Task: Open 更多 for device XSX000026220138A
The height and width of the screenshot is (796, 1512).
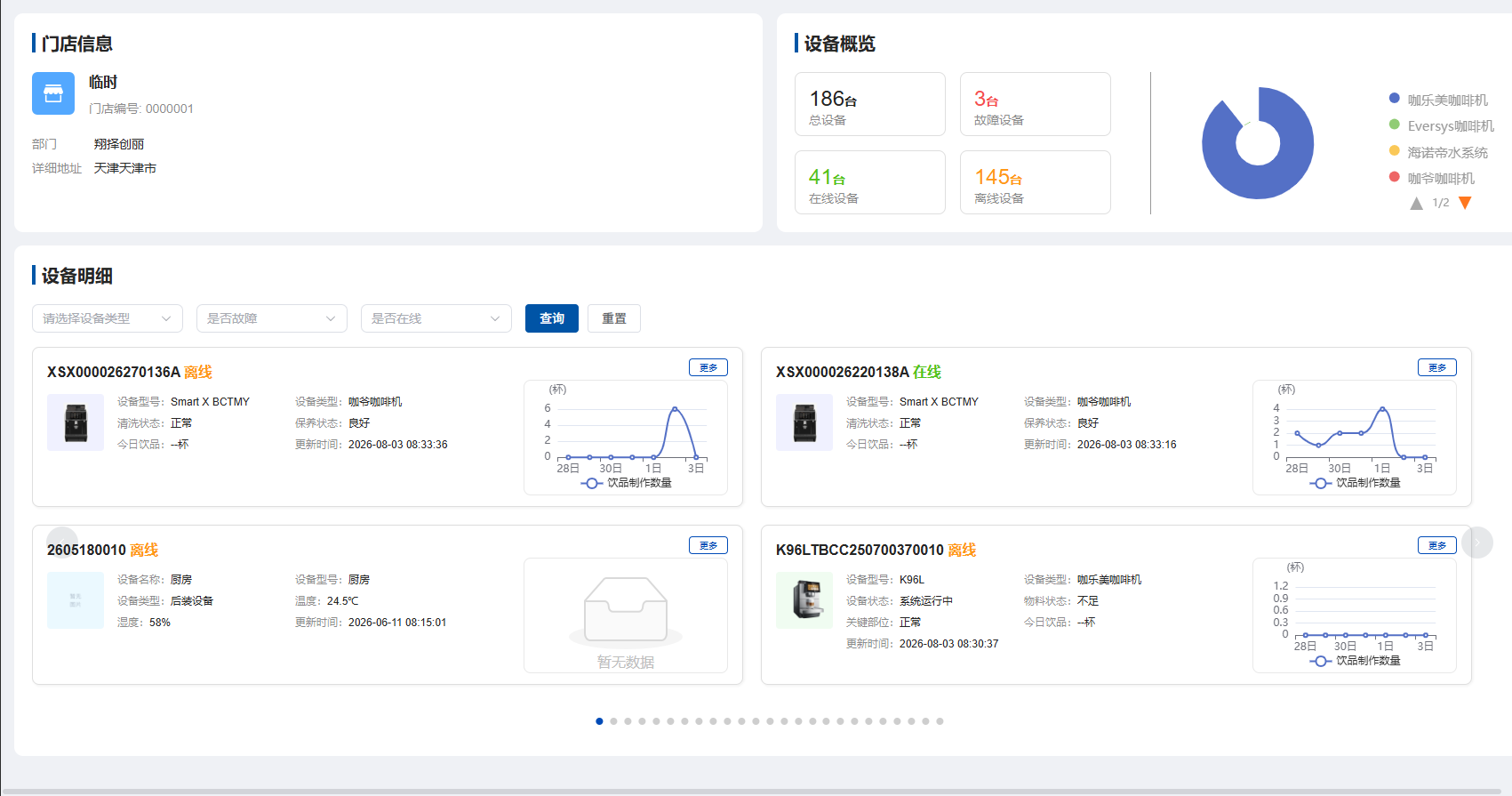Action: pos(1437,367)
